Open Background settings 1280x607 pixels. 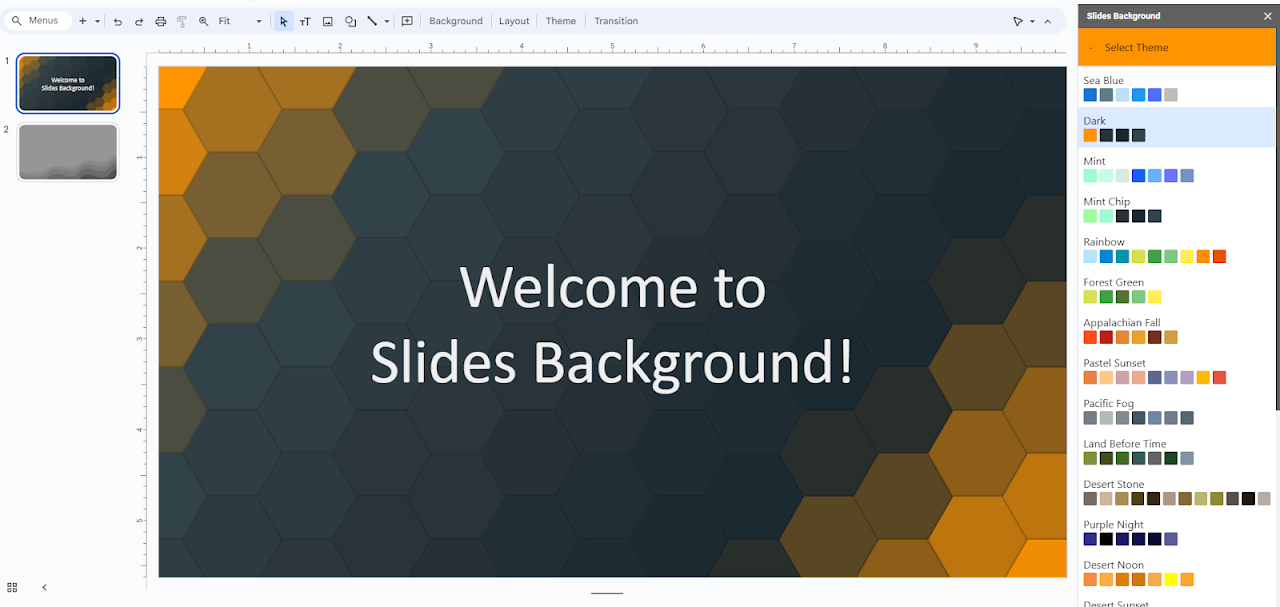click(x=456, y=21)
